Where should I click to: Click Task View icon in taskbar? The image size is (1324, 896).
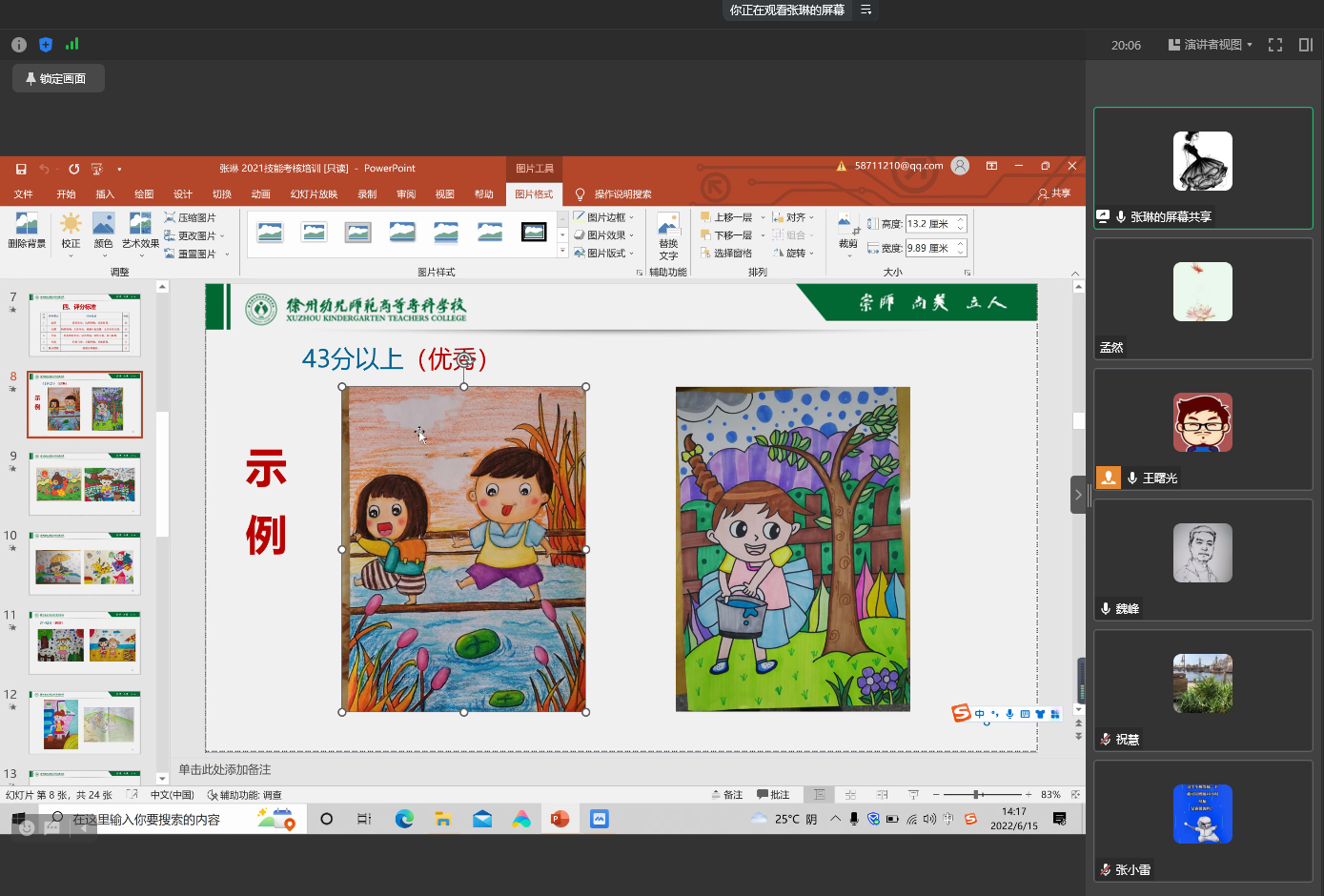[364, 819]
